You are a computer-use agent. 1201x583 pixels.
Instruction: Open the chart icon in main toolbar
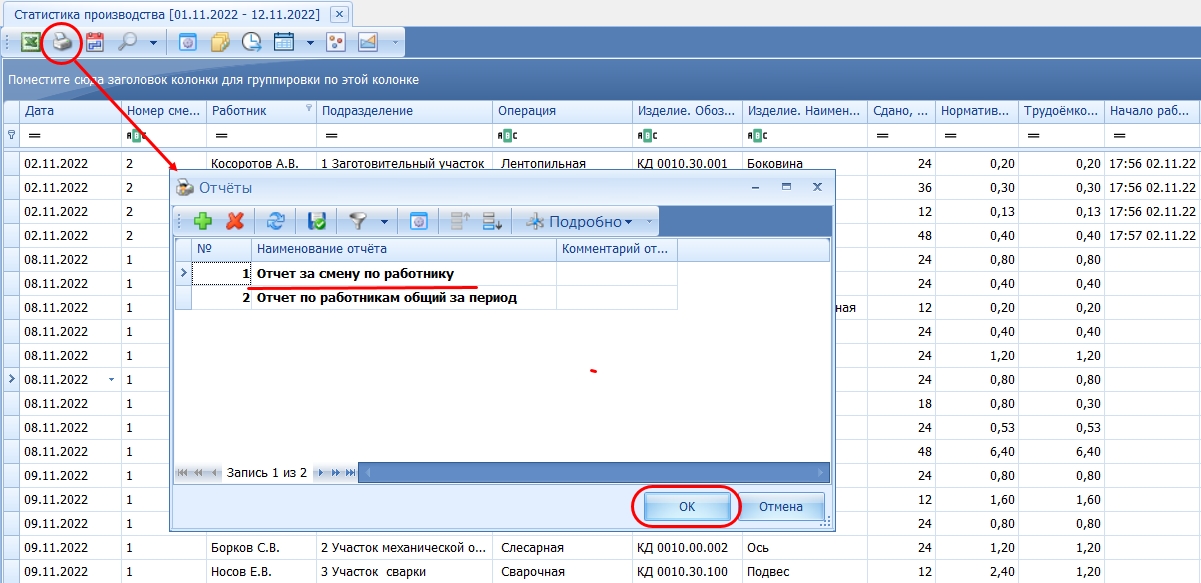click(x=368, y=42)
